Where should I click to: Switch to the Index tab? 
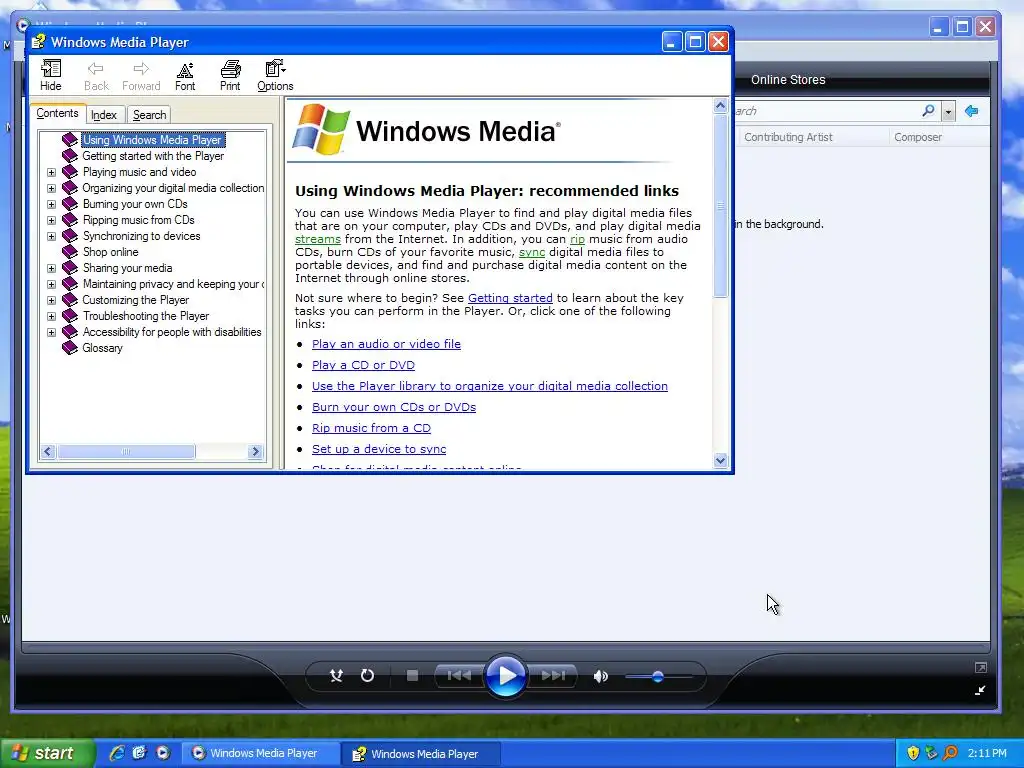pyautogui.click(x=104, y=115)
